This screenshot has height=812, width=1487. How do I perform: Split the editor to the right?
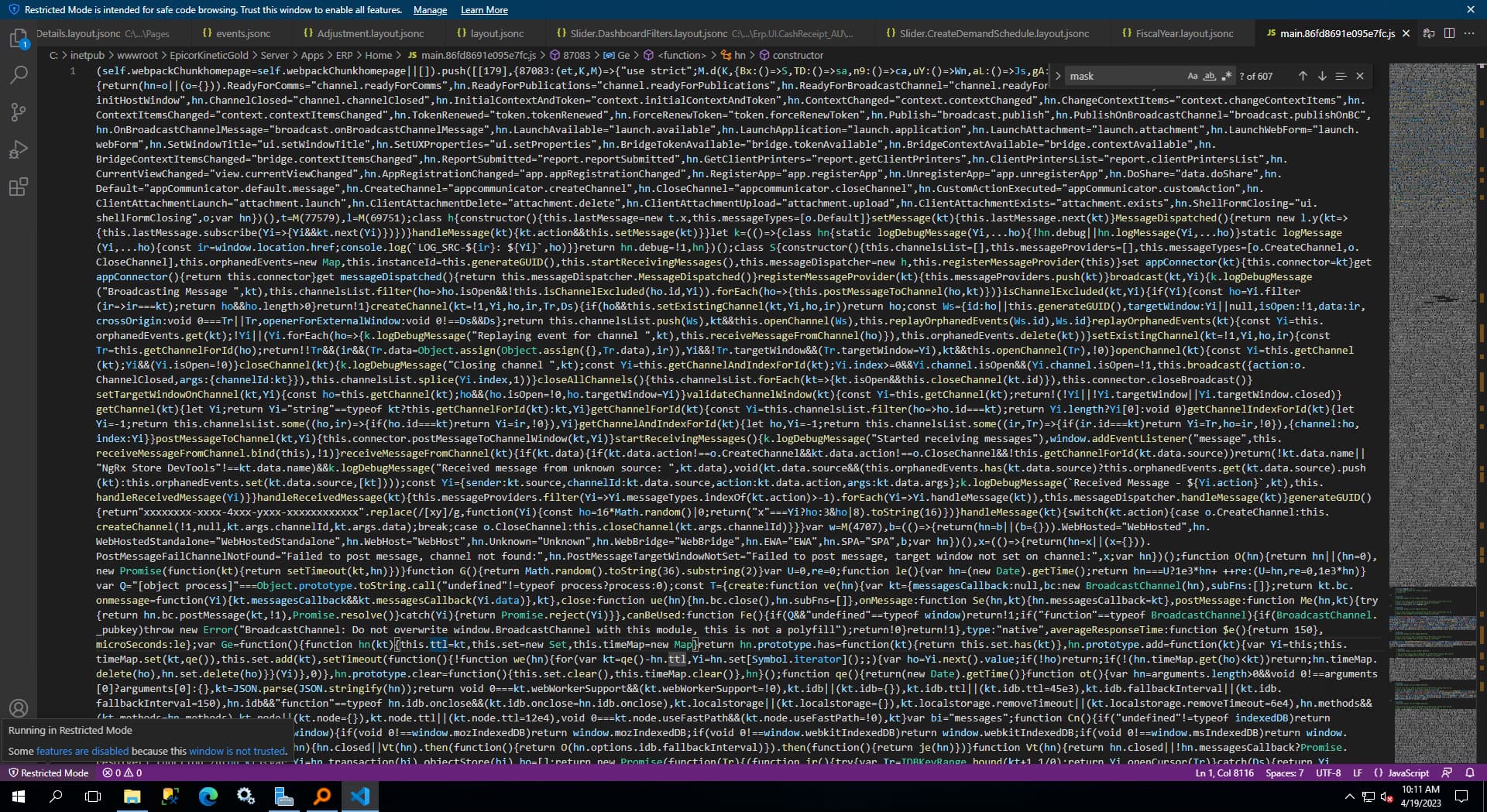pos(1449,33)
